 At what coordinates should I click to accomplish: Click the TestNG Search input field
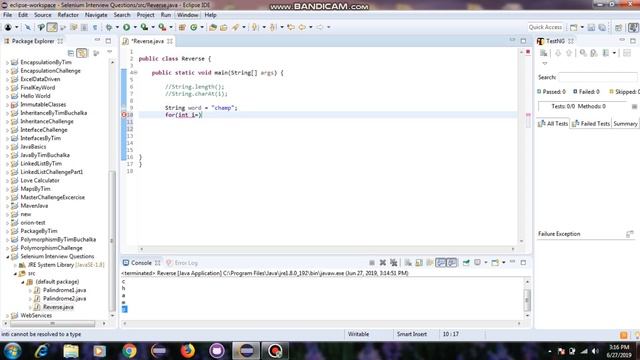tap(598, 77)
